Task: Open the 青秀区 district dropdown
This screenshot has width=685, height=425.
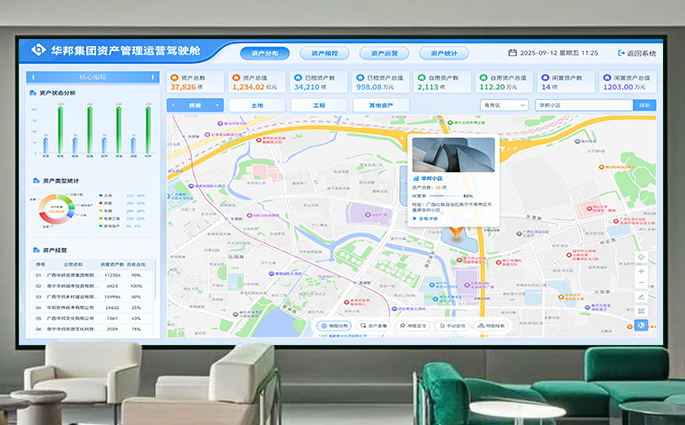Action: 504,104
